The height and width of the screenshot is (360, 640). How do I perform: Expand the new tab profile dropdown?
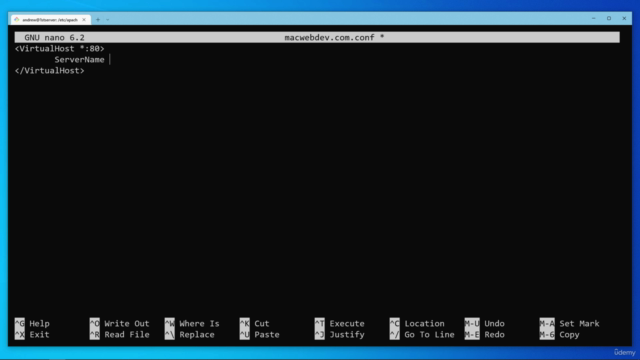click(108, 20)
